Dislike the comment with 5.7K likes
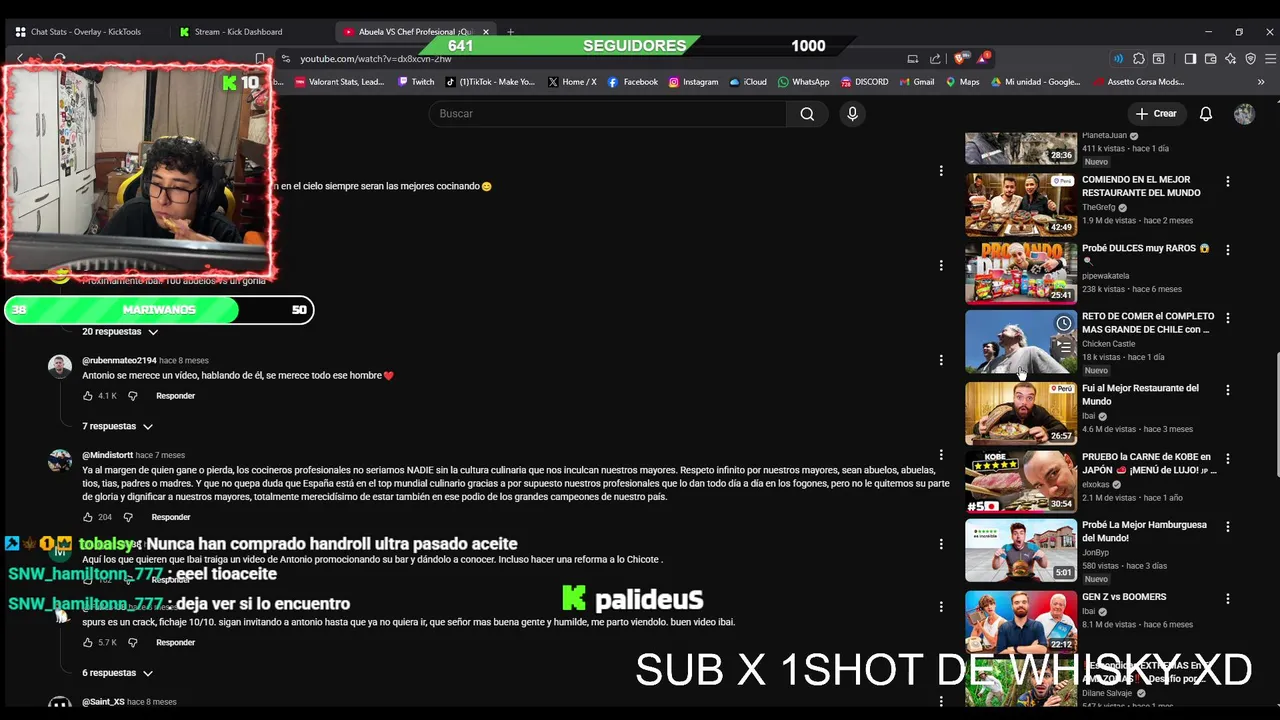This screenshot has height=720, width=1280. (x=132, y=642)
